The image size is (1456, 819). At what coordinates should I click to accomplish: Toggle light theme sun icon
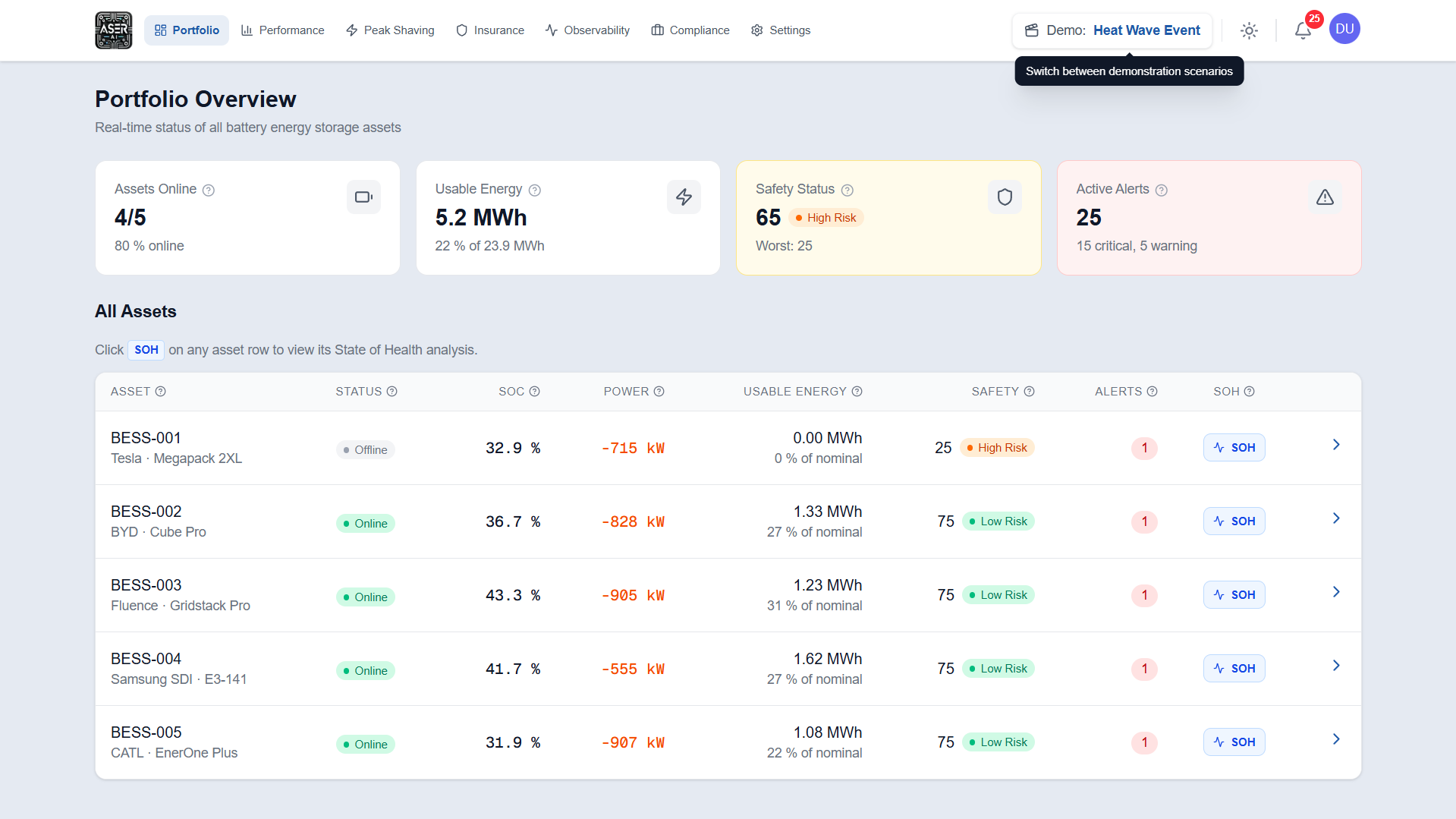click(x=1249, y=30)
